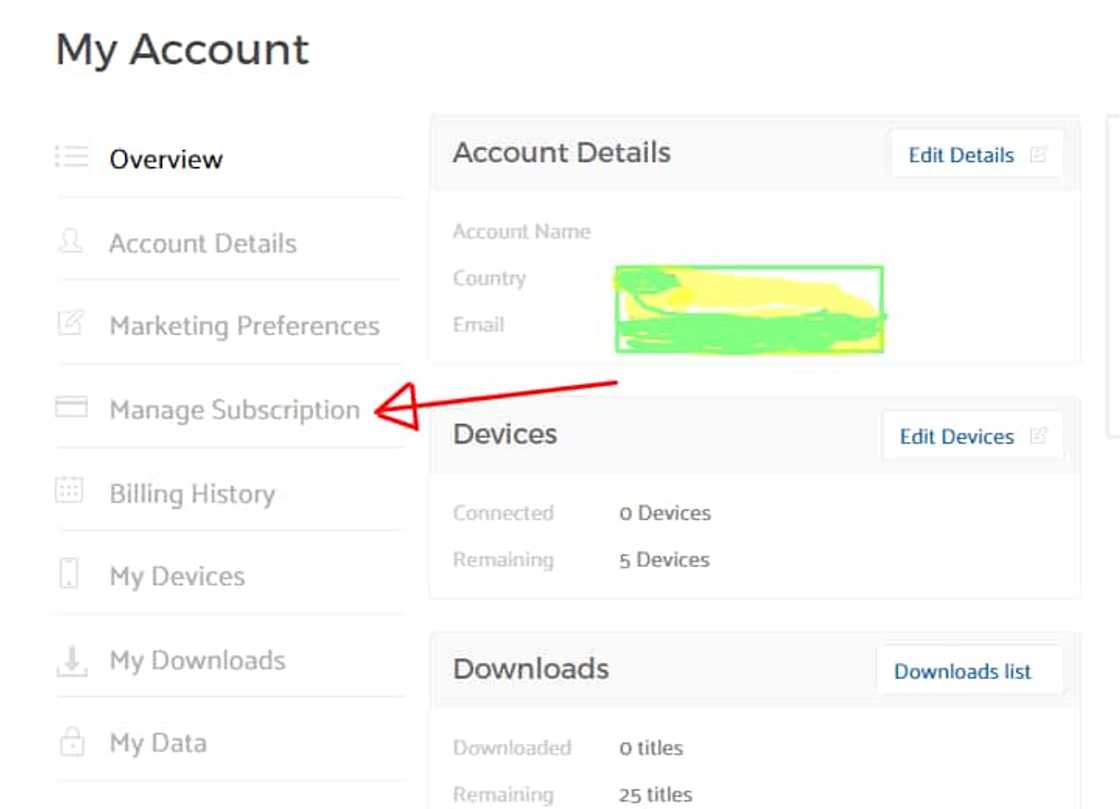
Task: Select Overview in the sidebar
Action: [166, 159]
